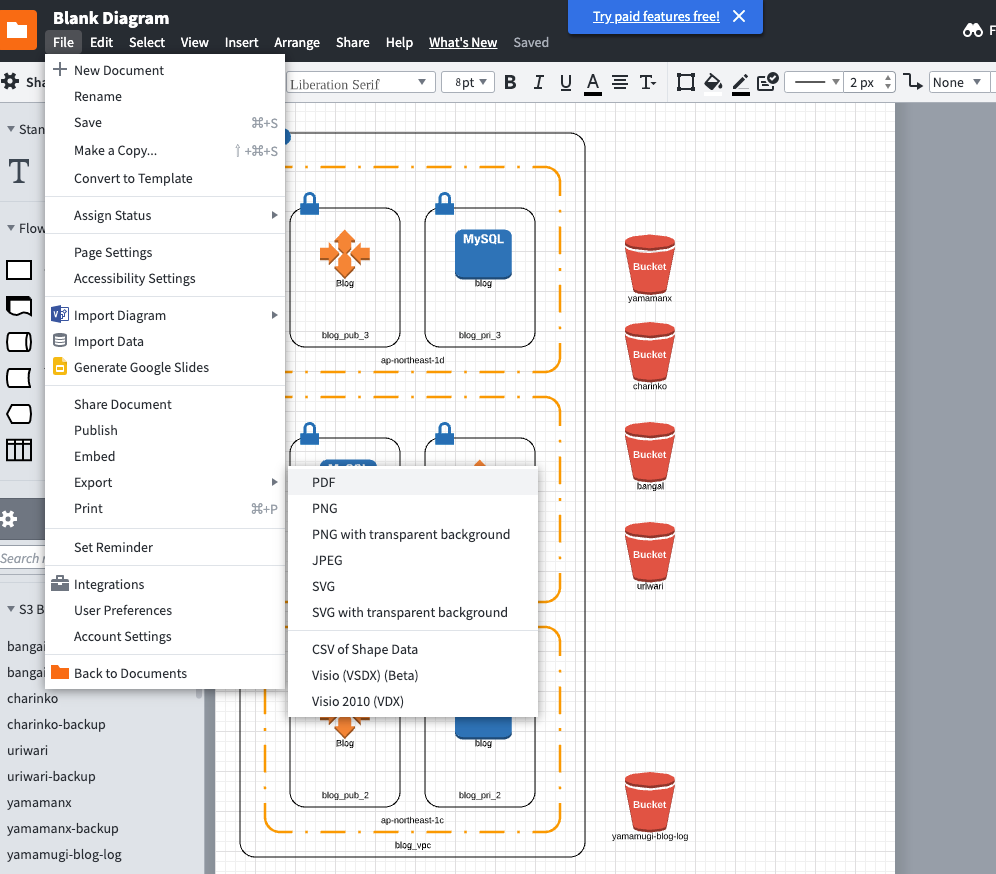Click the shape border style icon
996x874 pixels.
[x=685, y=83]
